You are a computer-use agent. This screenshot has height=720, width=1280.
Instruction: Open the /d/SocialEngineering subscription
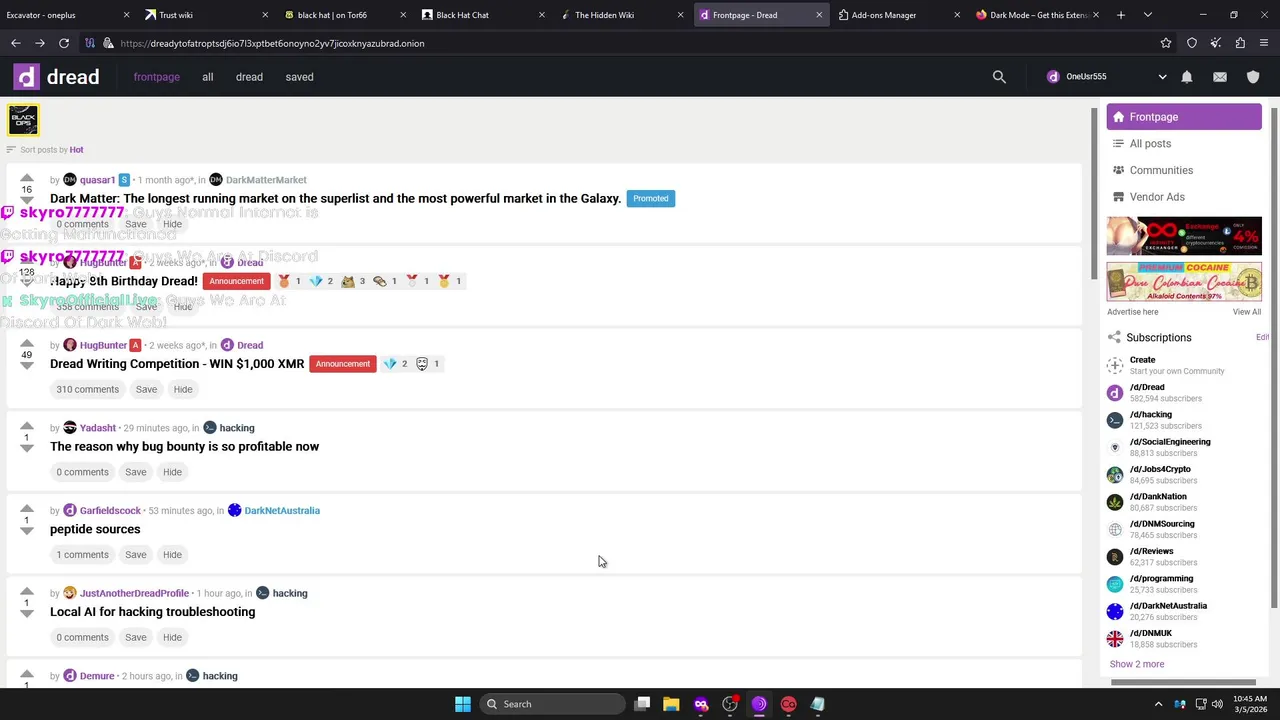pos(1170,442)
